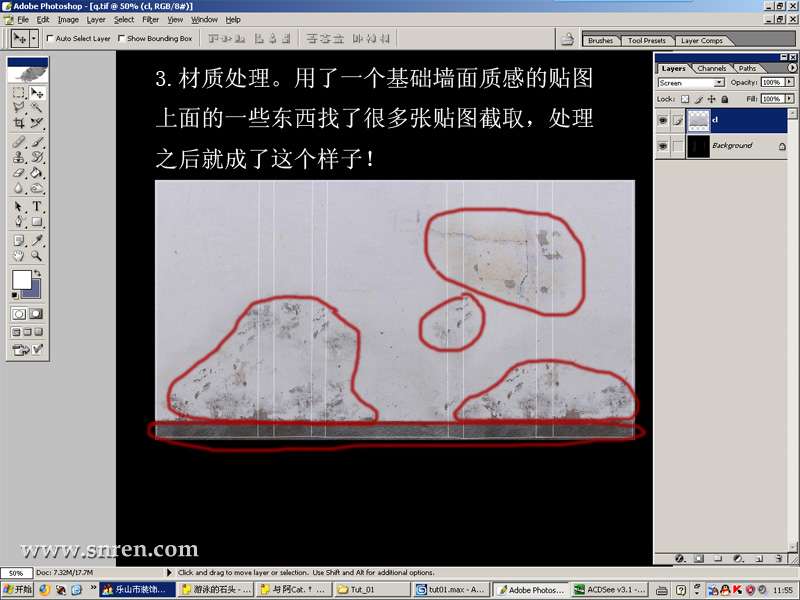Open the File menu
800x600 pixels.
point(23,19)
